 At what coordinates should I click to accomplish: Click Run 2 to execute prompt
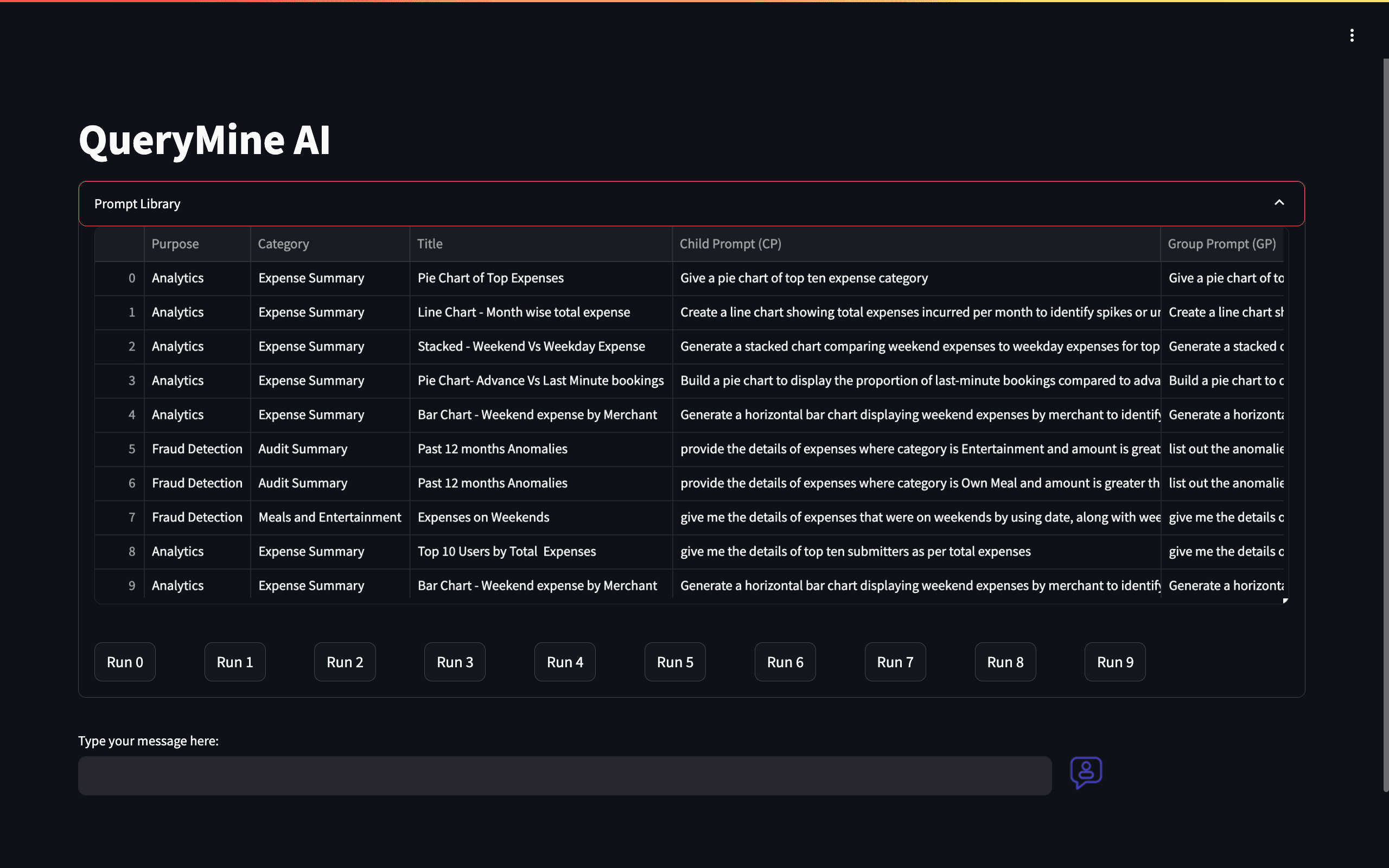click(345, 662)
